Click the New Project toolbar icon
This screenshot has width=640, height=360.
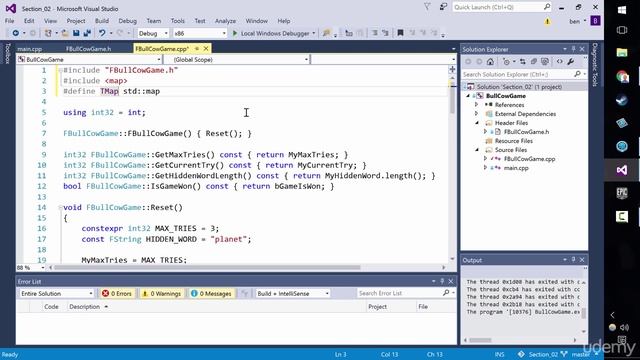point(48,33)
